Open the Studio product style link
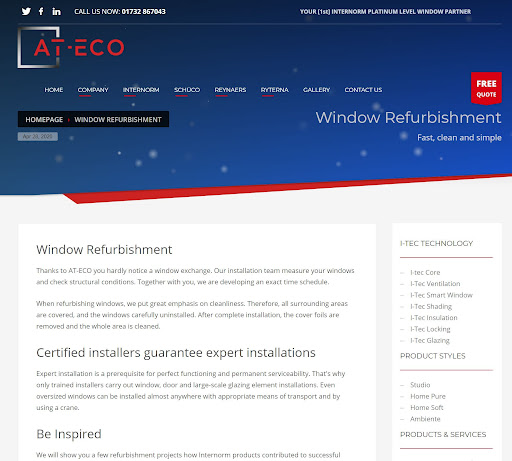 [x=420, y=385]
